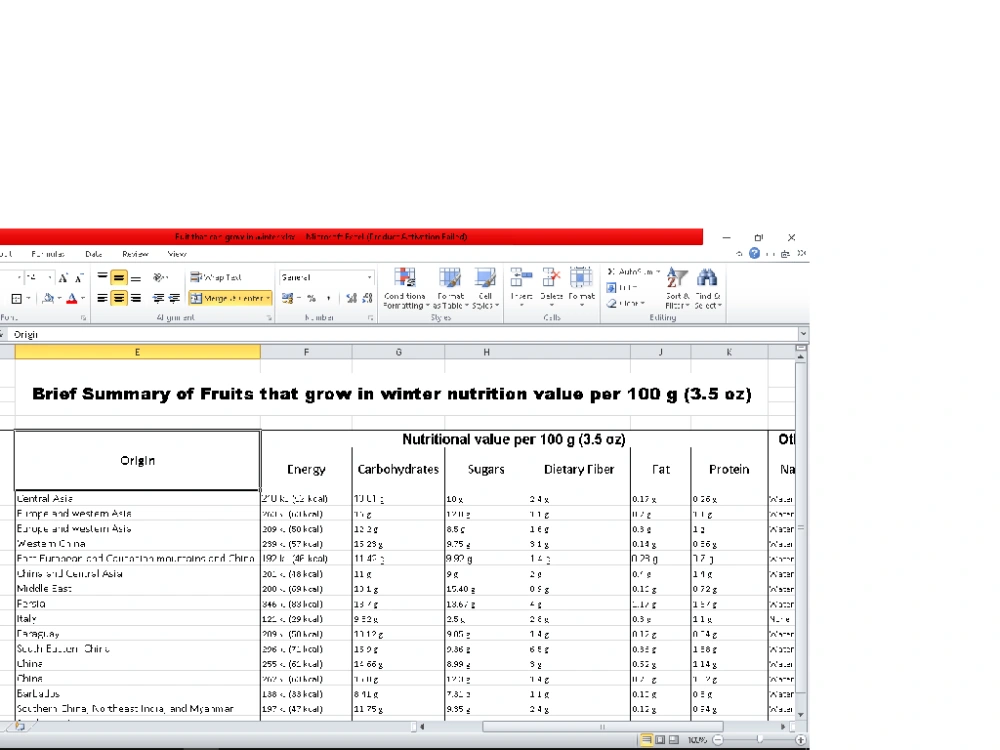Toggle Wrap Text
The image size is (1000, 750).
pos(216,277)
